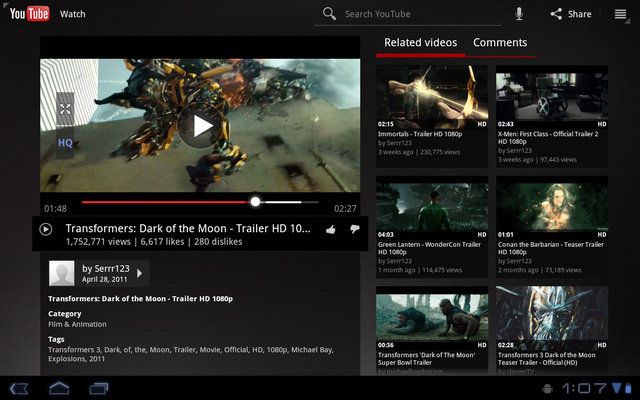Open Conan the Barbarian teaser thumbnail
This screenshot has height=400, width=640.
pos(552,208)
